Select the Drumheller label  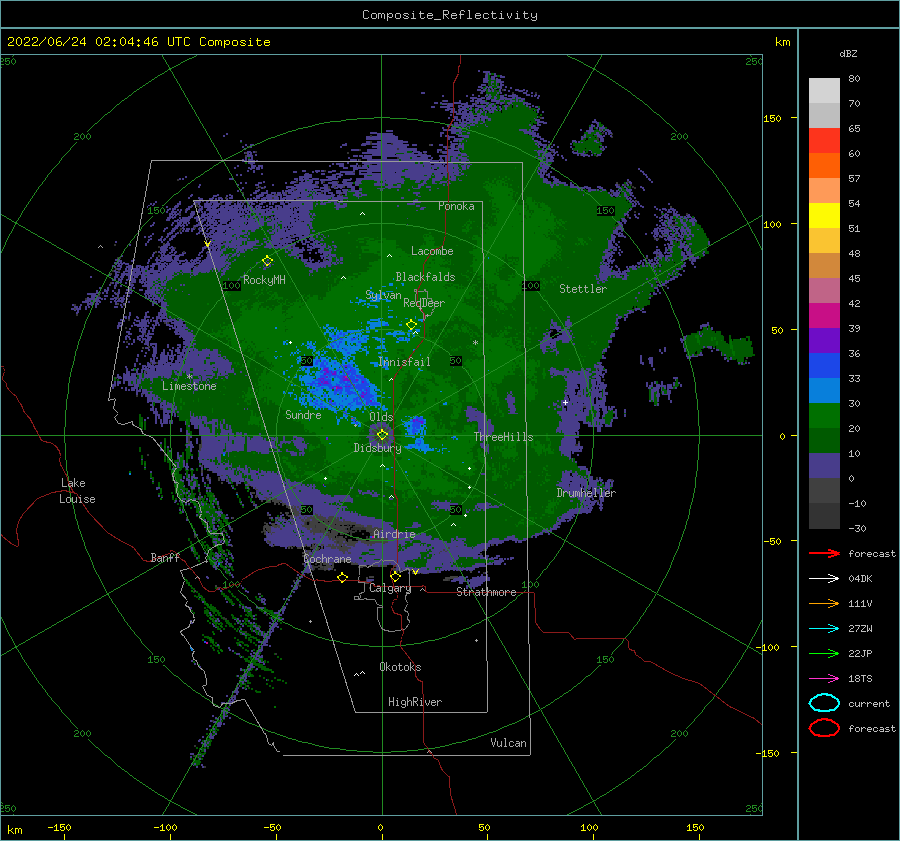586,493
